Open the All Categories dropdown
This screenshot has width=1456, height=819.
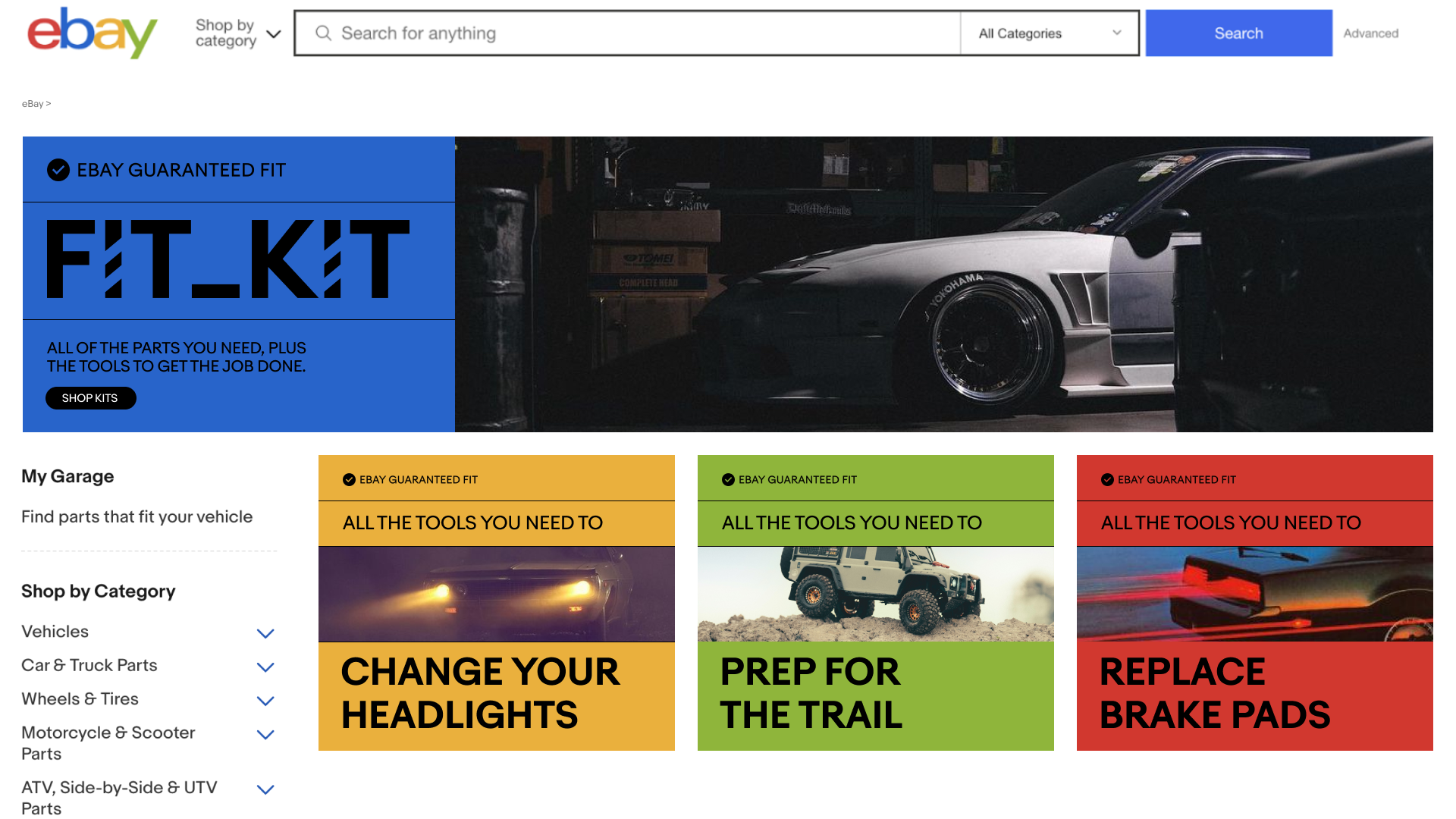pos(1049,33)
